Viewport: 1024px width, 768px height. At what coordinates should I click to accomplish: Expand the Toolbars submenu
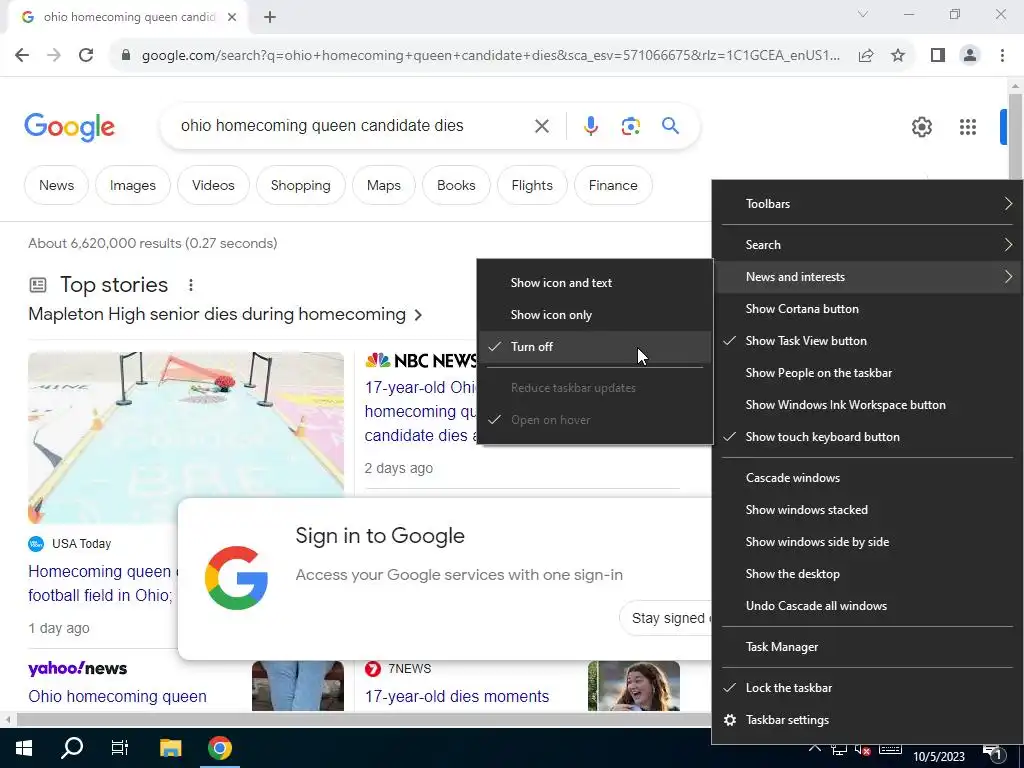point(865,204)
